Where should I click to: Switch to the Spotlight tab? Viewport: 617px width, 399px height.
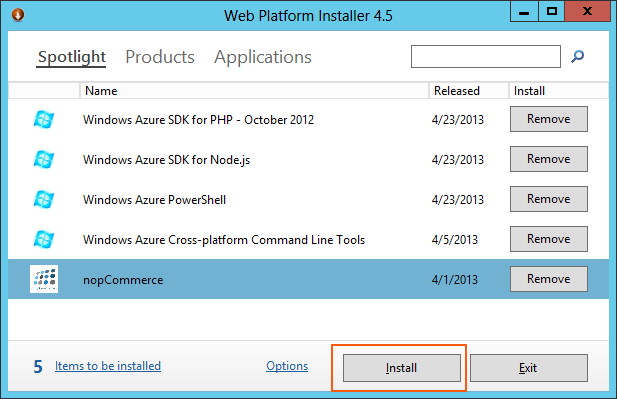(x=72, y=57)
